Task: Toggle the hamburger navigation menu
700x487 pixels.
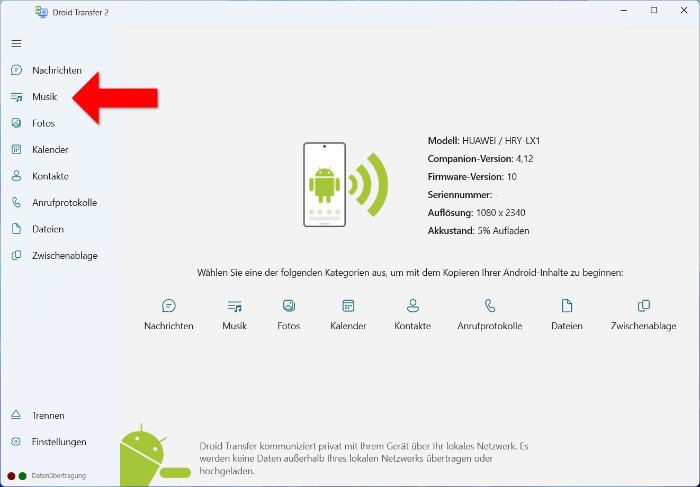Action: point(17,43)
